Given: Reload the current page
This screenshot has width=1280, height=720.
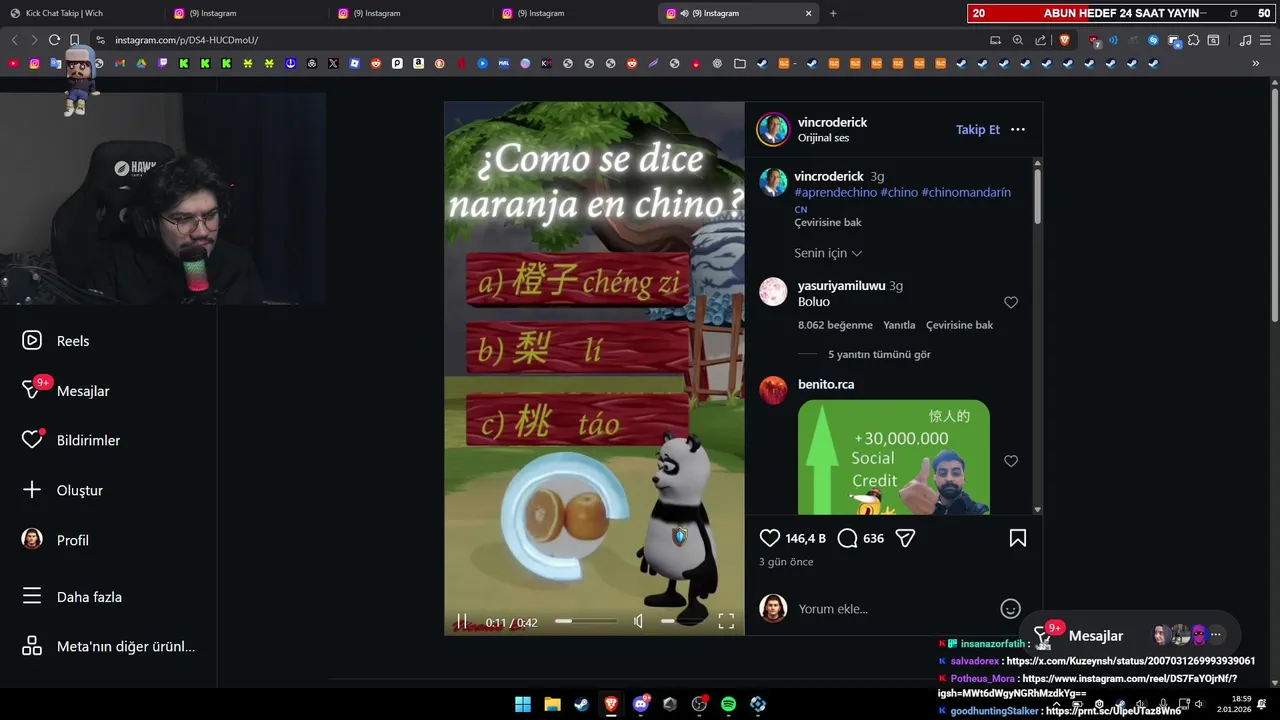Looking at the screenshot, I should coord(54,40).
